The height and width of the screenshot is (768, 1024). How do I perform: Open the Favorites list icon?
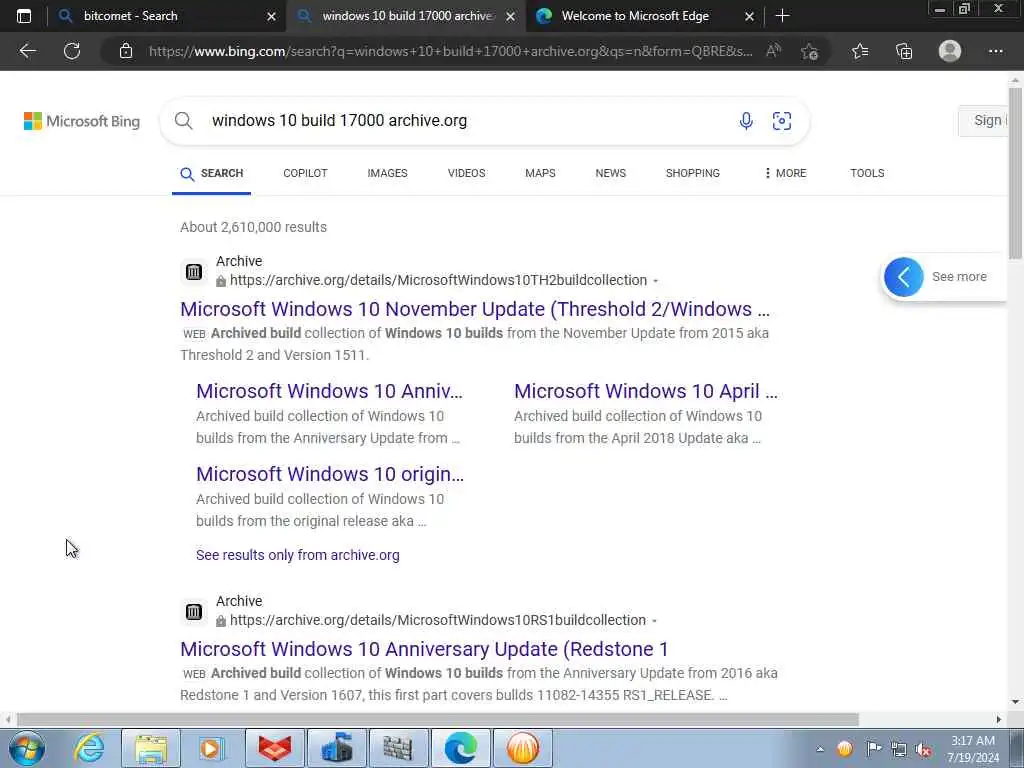860,51
